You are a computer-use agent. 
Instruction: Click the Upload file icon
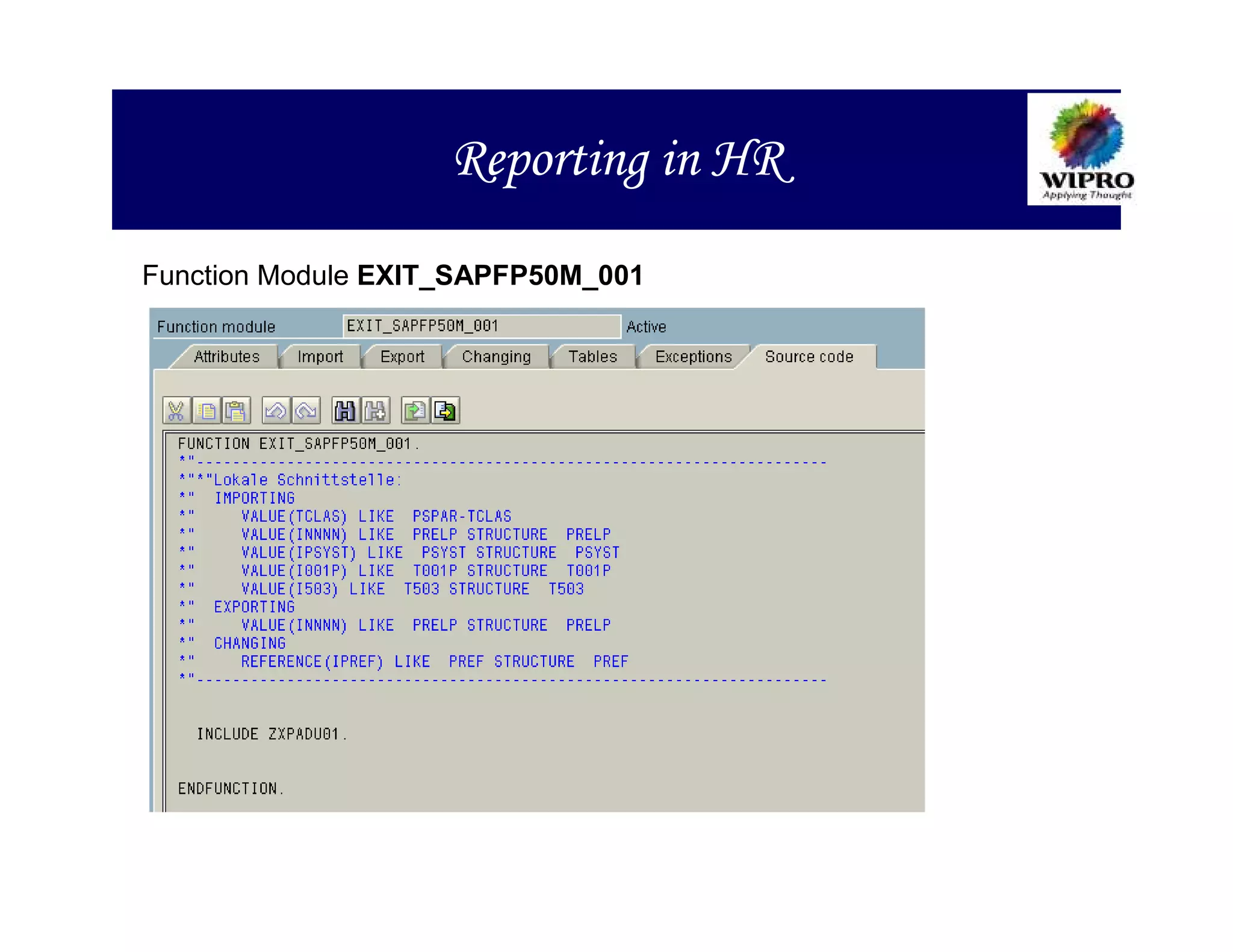(415, 411)
